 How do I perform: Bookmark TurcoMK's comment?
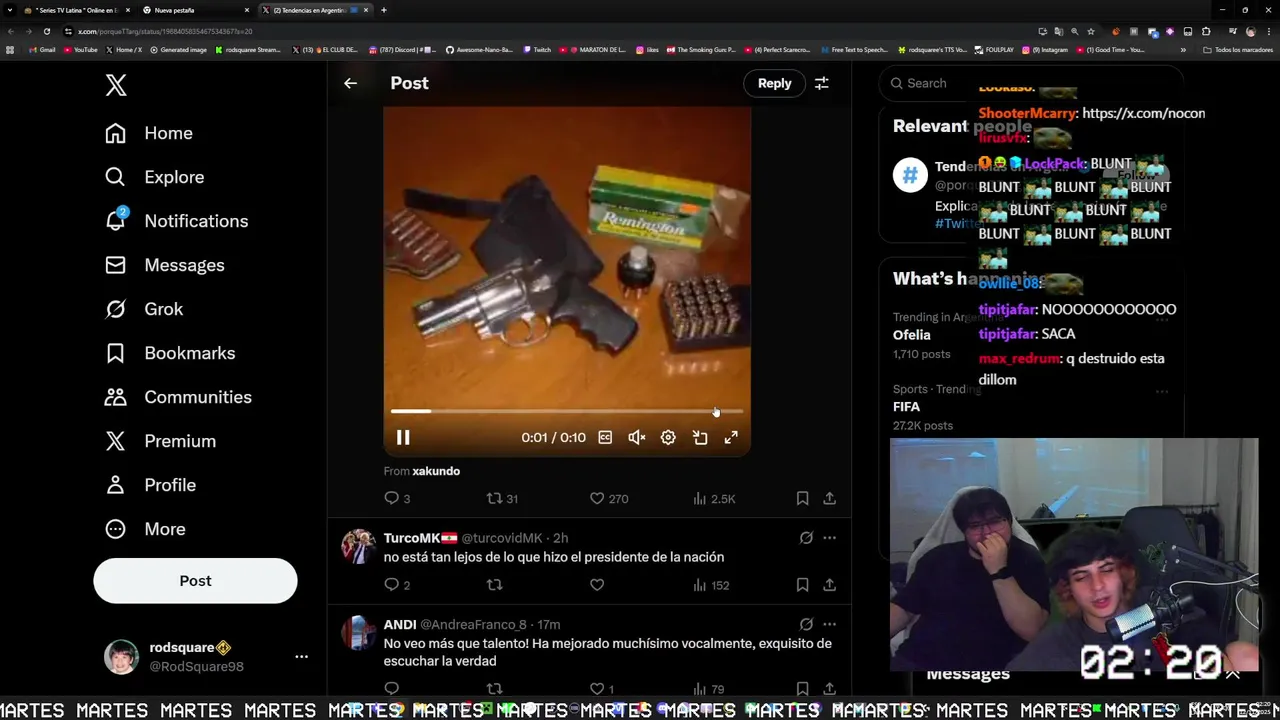[x=802, y=585]
